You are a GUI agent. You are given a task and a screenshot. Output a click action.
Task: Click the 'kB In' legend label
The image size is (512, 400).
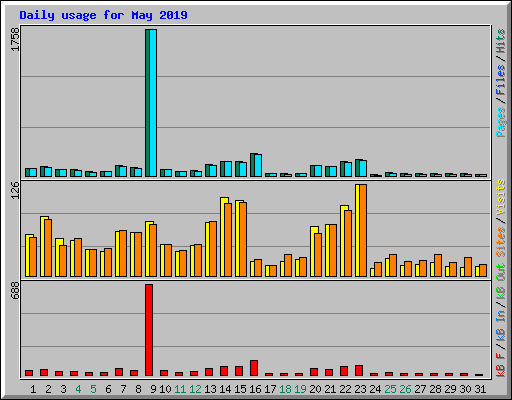click(501, 325)
